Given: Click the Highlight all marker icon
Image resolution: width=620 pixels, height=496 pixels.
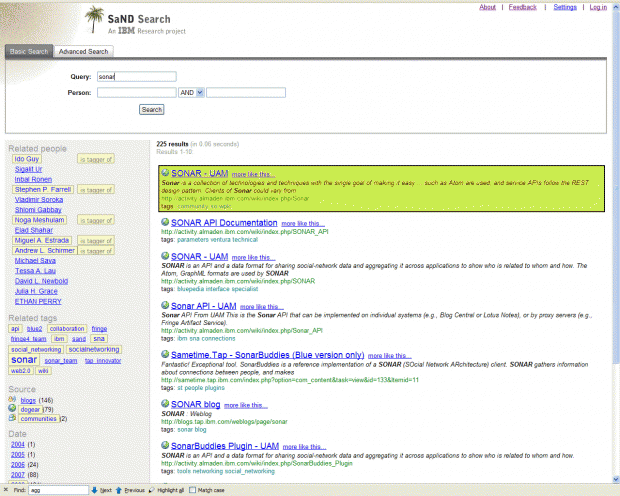Looking at the screenshot, I should (x=151, y=490).
